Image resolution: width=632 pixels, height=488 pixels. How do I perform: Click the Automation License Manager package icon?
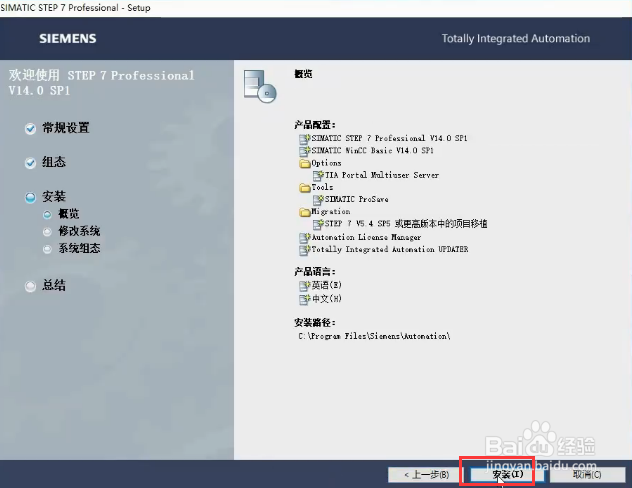[x=305, y=238]
